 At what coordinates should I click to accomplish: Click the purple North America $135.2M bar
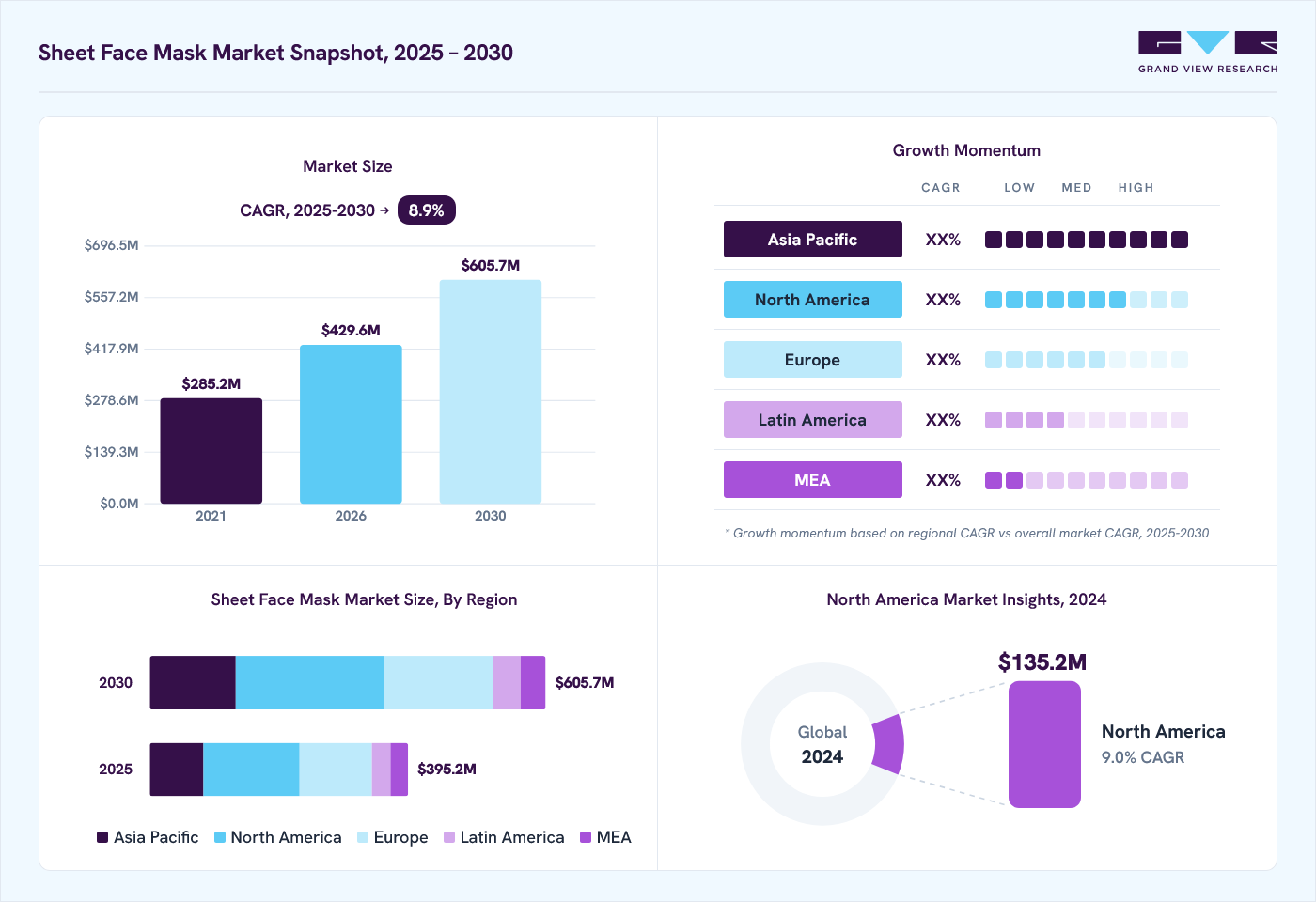1044,744
